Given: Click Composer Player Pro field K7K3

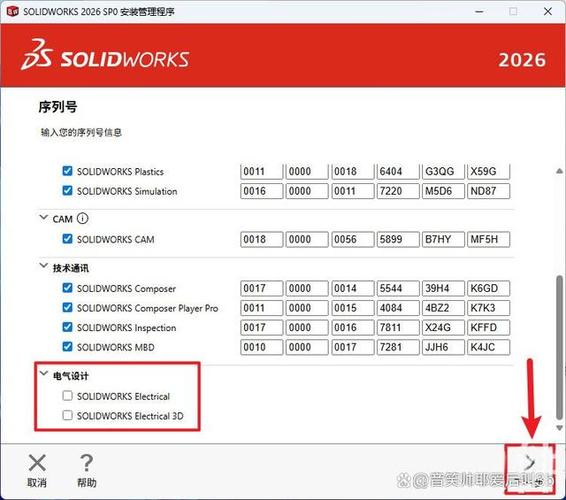Looking at the screenshot, I should 488,308.
